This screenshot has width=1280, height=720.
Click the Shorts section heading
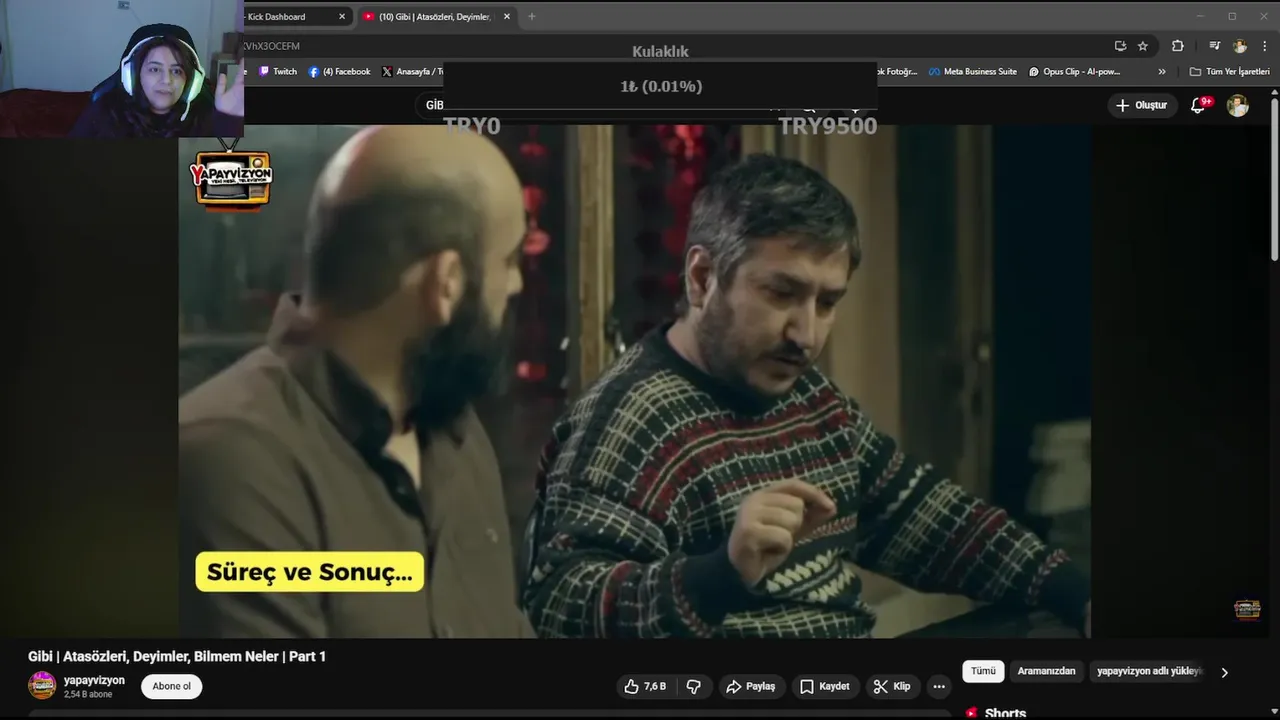tap(1005, 713)
